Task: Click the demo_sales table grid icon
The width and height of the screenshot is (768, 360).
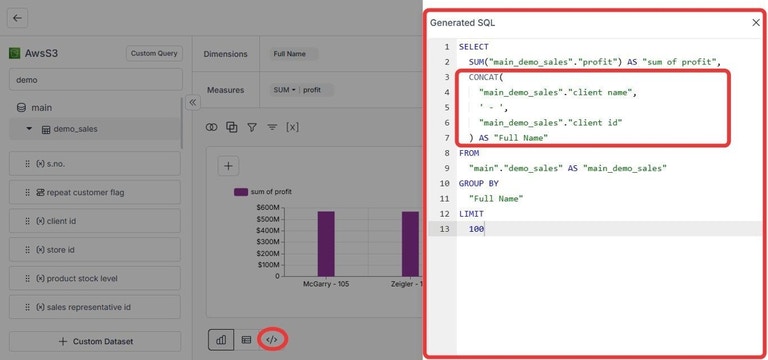Action: 46,130
